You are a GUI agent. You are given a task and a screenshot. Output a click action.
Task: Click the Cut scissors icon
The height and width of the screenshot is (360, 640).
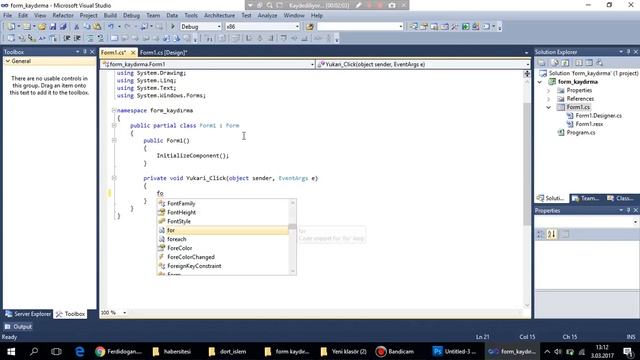tap(76, 27)
